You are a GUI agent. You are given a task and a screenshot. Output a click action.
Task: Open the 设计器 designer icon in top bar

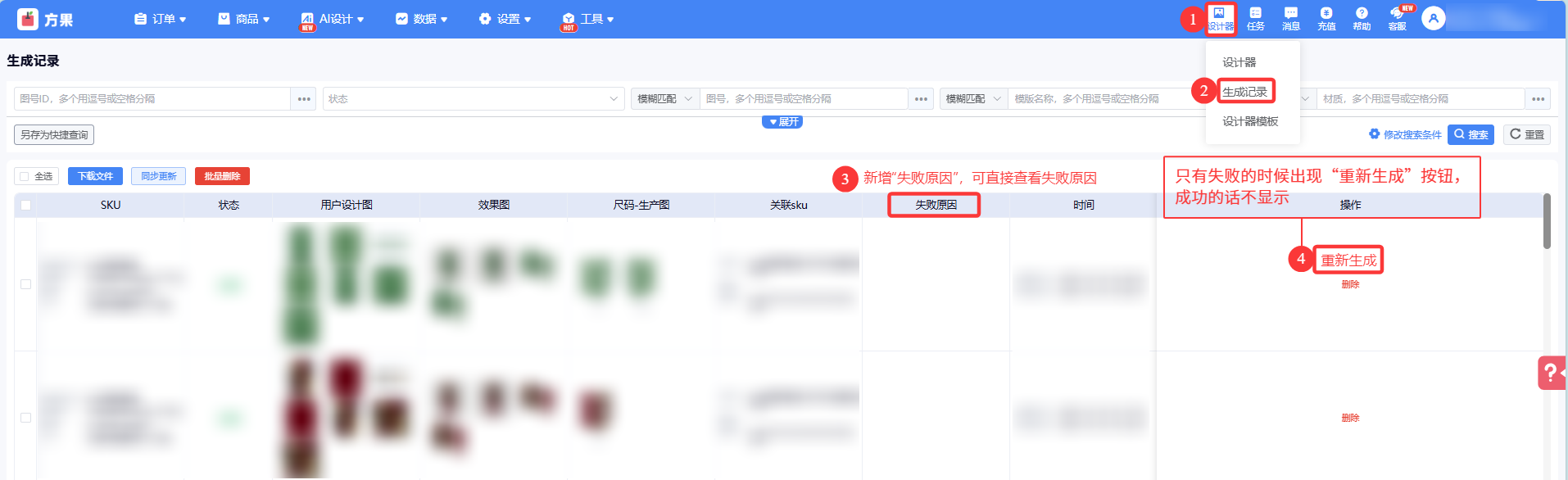1220,18
